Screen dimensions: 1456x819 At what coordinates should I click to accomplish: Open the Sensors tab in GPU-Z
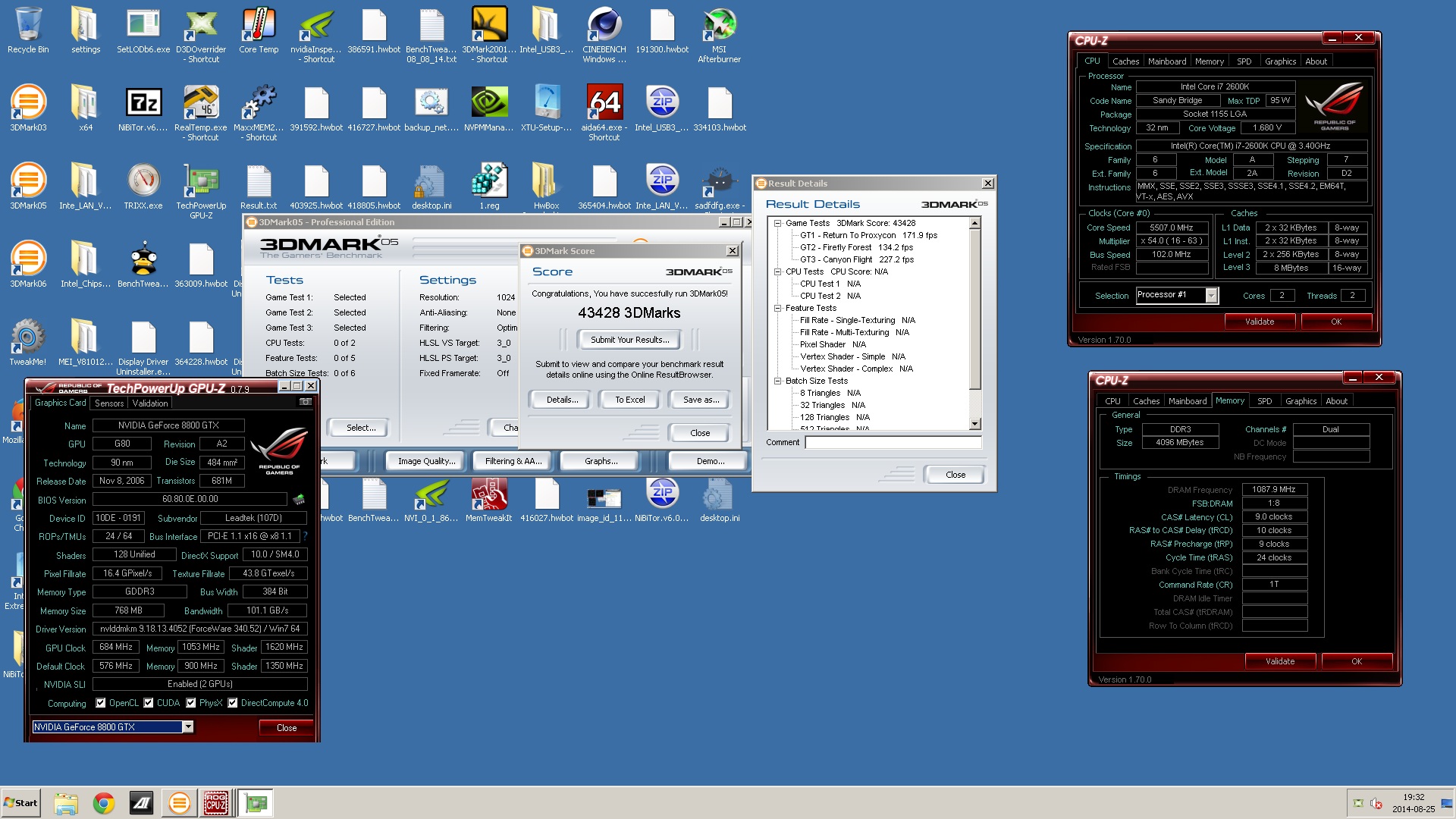(109, 403)
